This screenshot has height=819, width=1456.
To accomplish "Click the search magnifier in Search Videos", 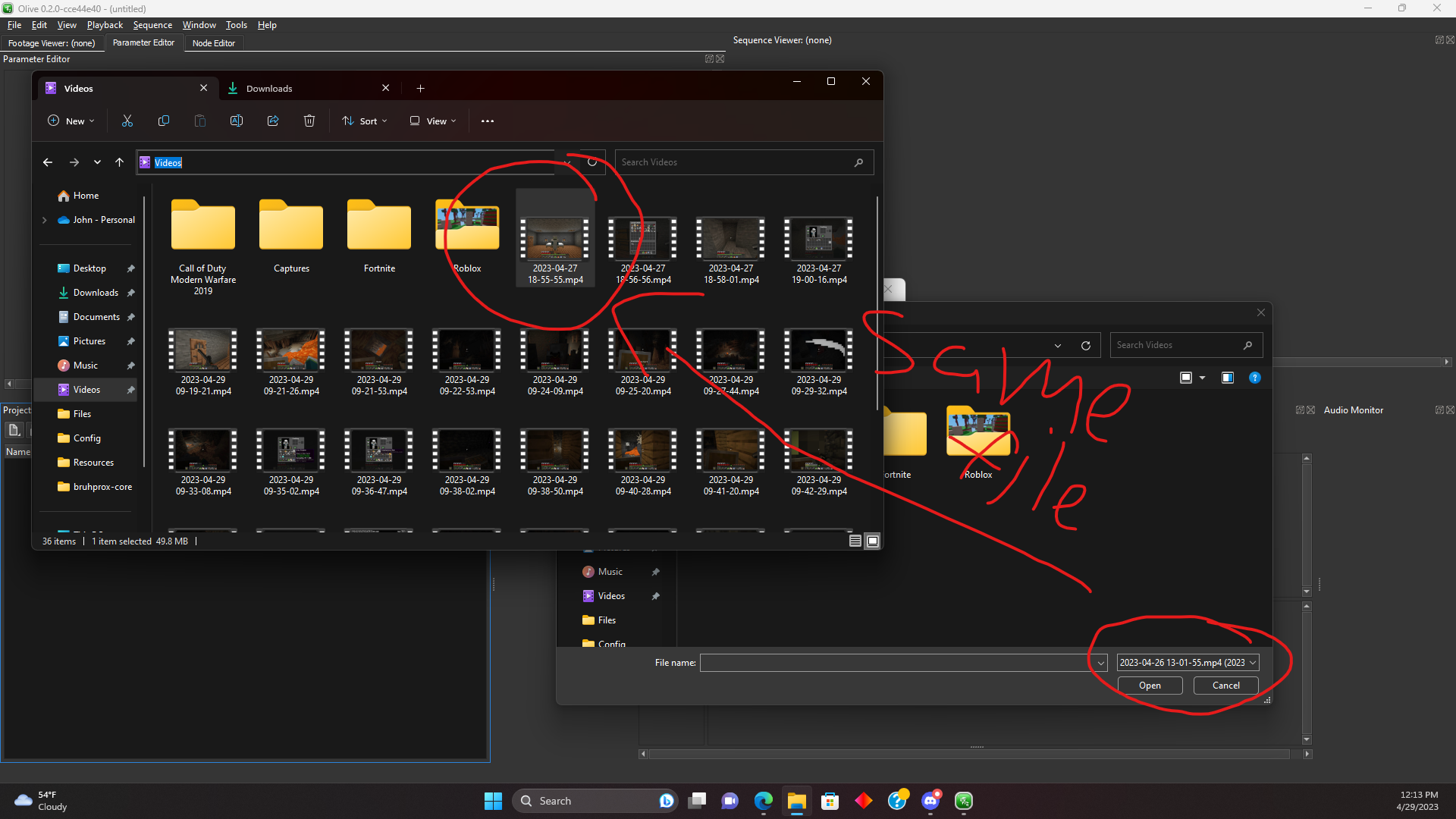I will 858,162.
